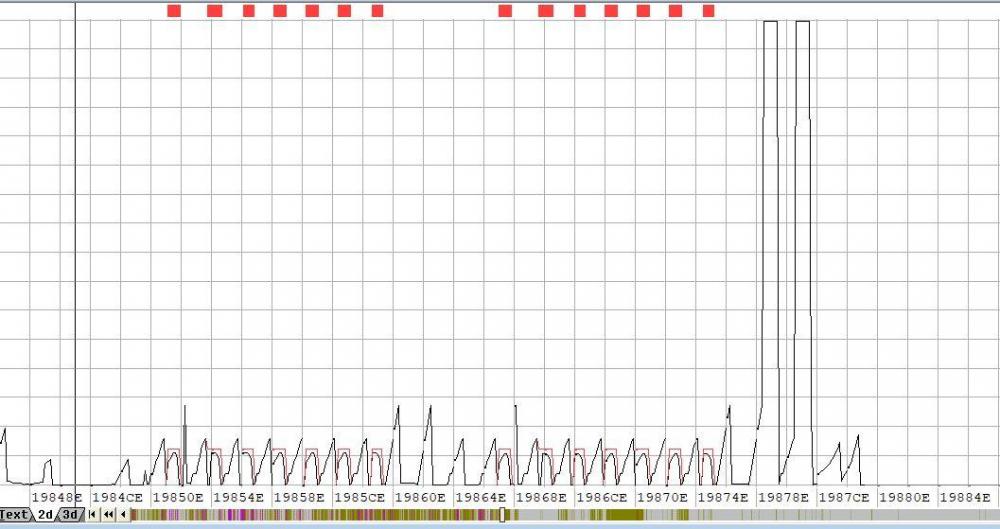Select the 2d view tab

[x=46, y=515]
